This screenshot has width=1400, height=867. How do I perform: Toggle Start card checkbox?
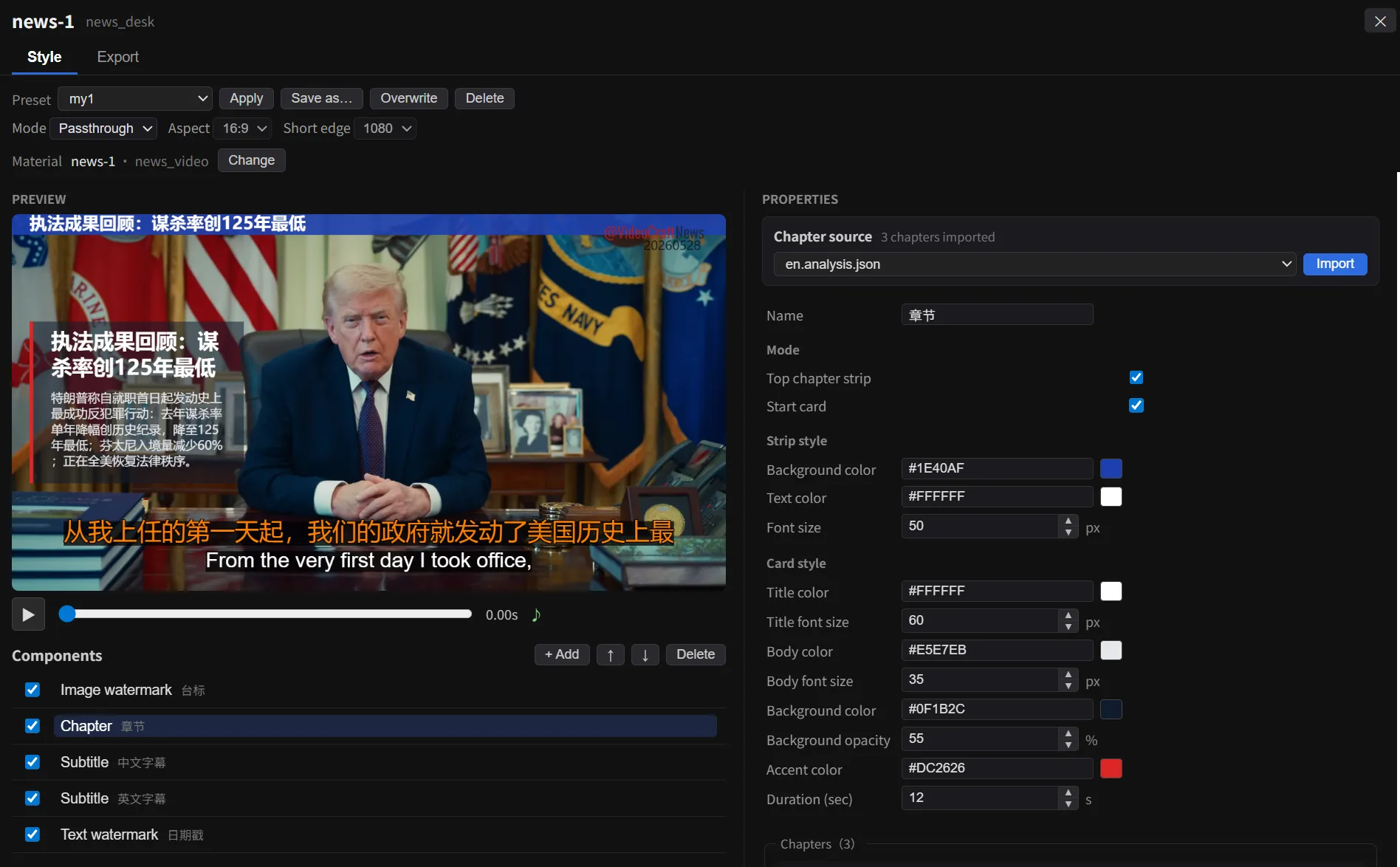pyautogui.click(x=1136, y=405)
